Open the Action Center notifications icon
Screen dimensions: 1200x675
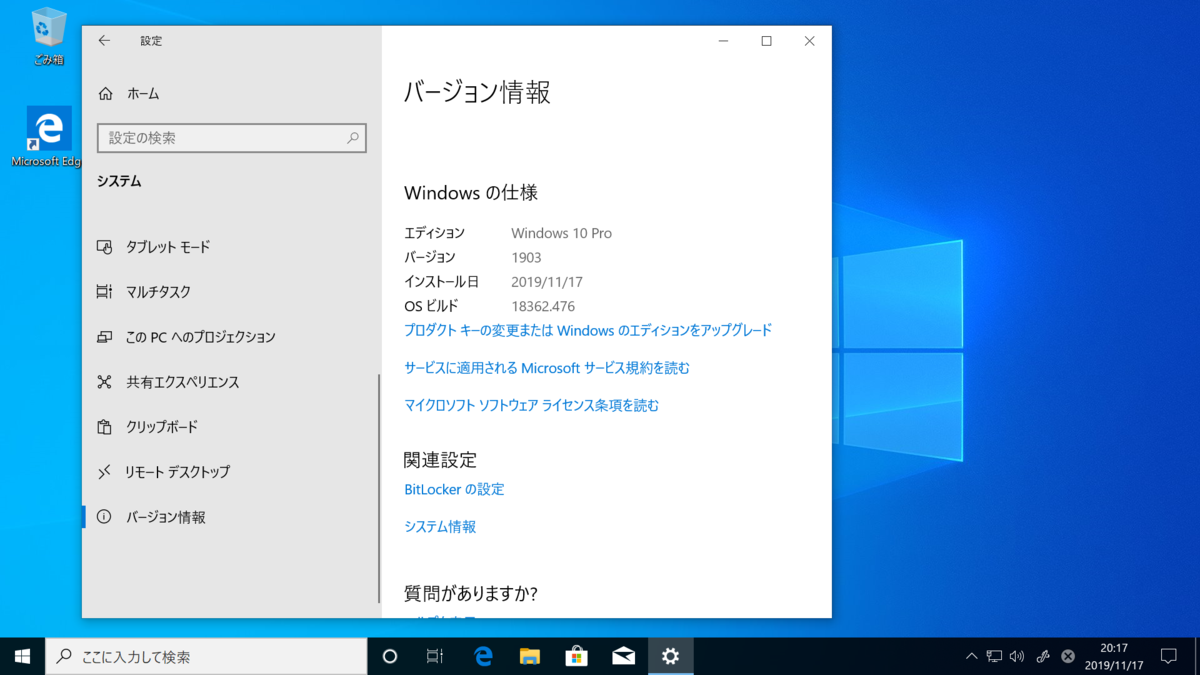1168,657
